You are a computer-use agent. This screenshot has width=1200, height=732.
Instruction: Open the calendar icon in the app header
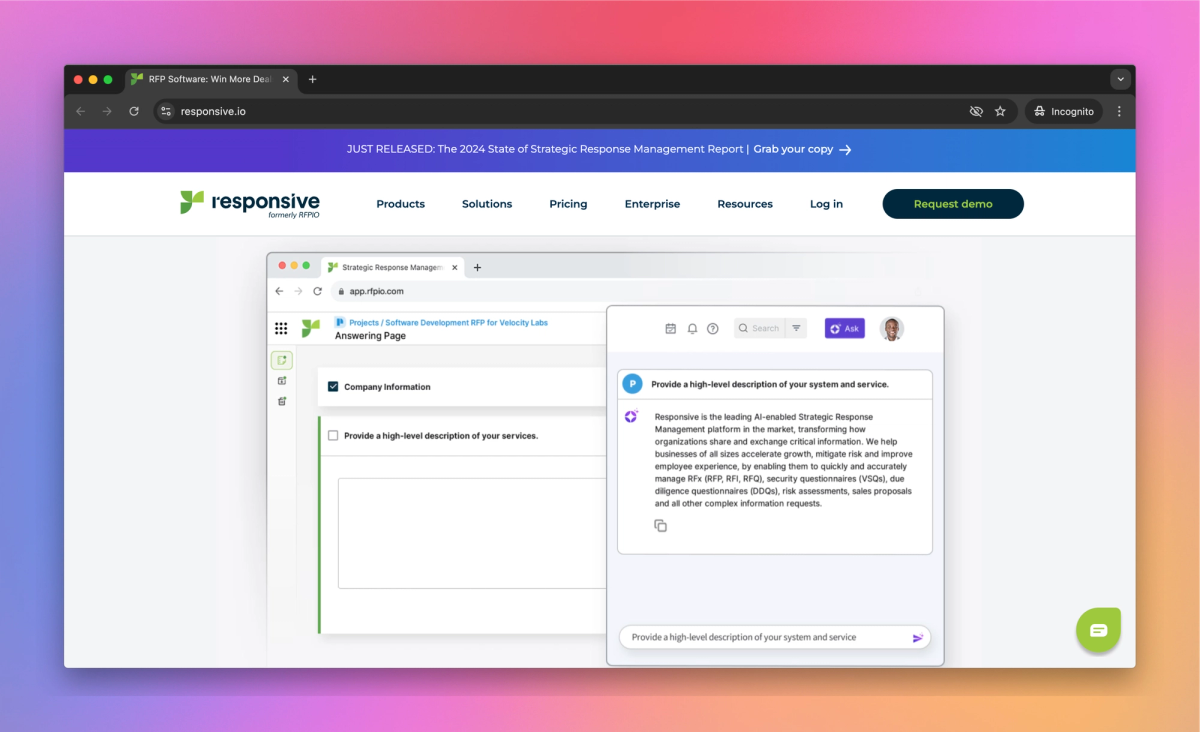(671, 328)
